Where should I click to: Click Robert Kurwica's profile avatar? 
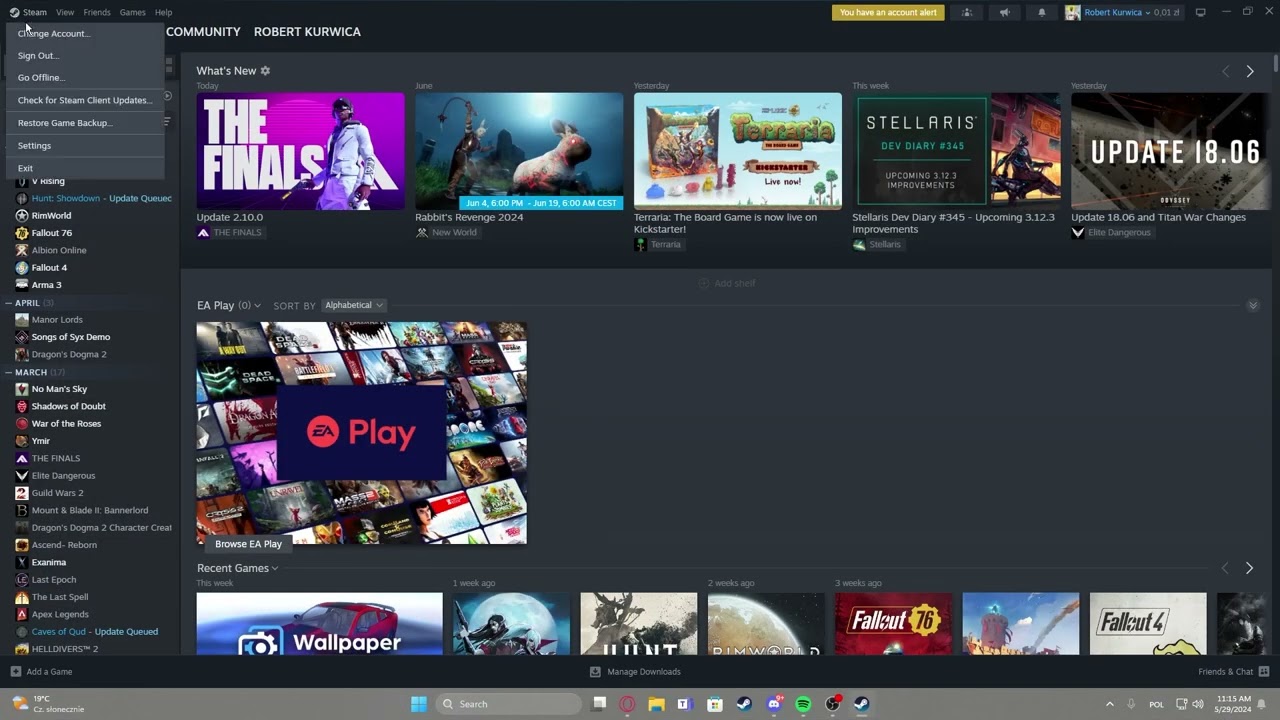(x=1073, y=12)
